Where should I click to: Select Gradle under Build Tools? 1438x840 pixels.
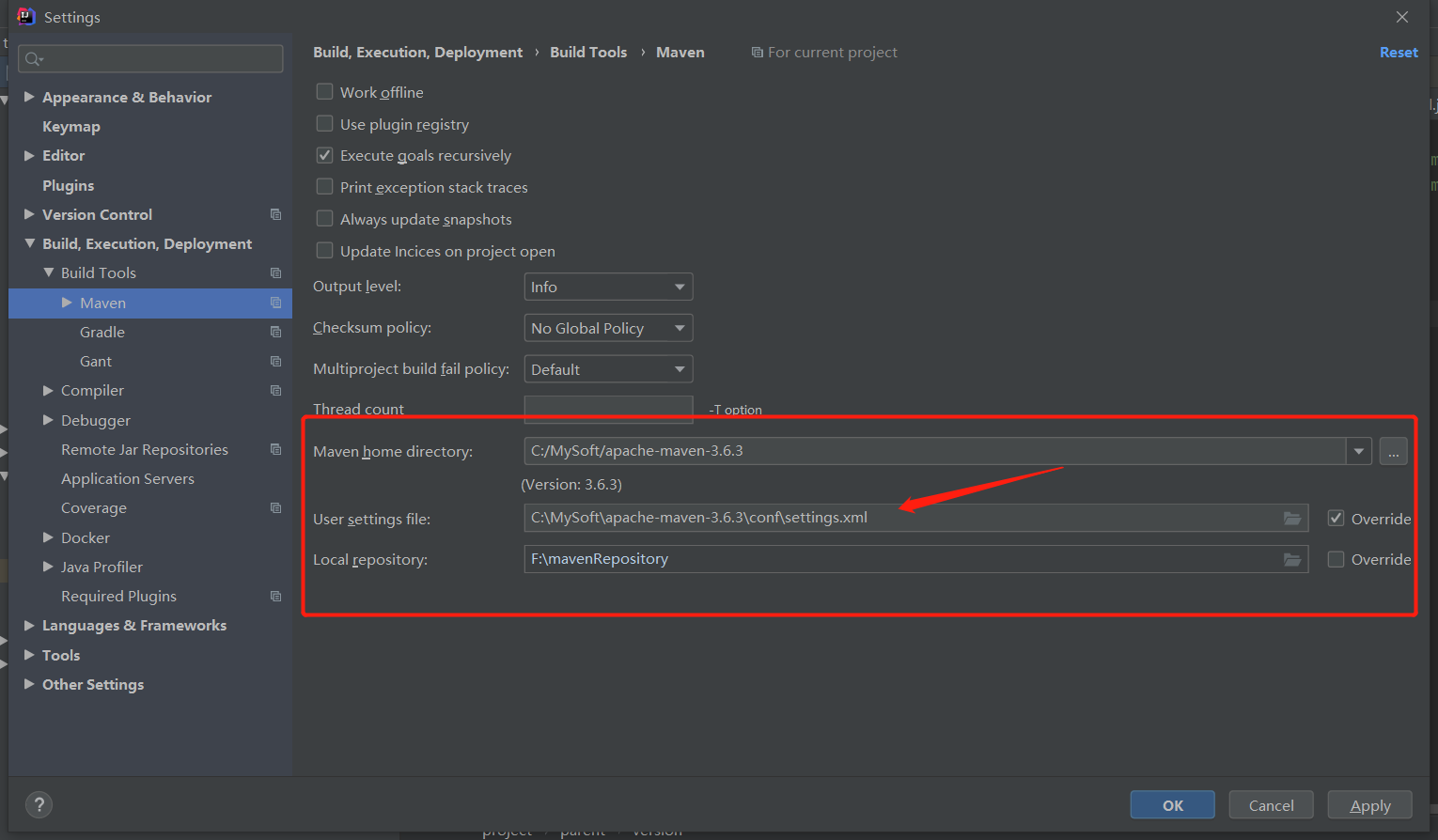pyautogui.click(x=102, y=332)
